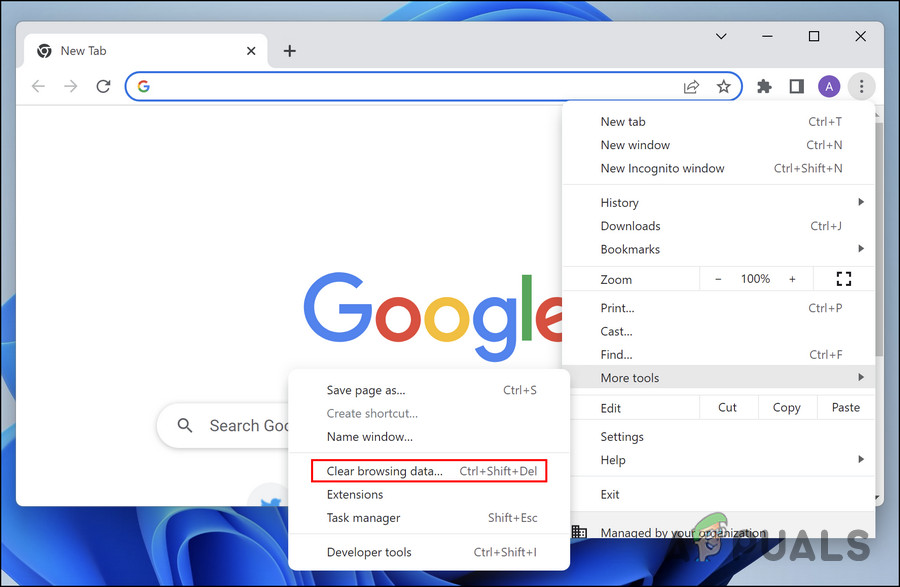Viewport: 900px width, 587px height.
Task: Choose Find... from the menu
Action: [719, 355]
